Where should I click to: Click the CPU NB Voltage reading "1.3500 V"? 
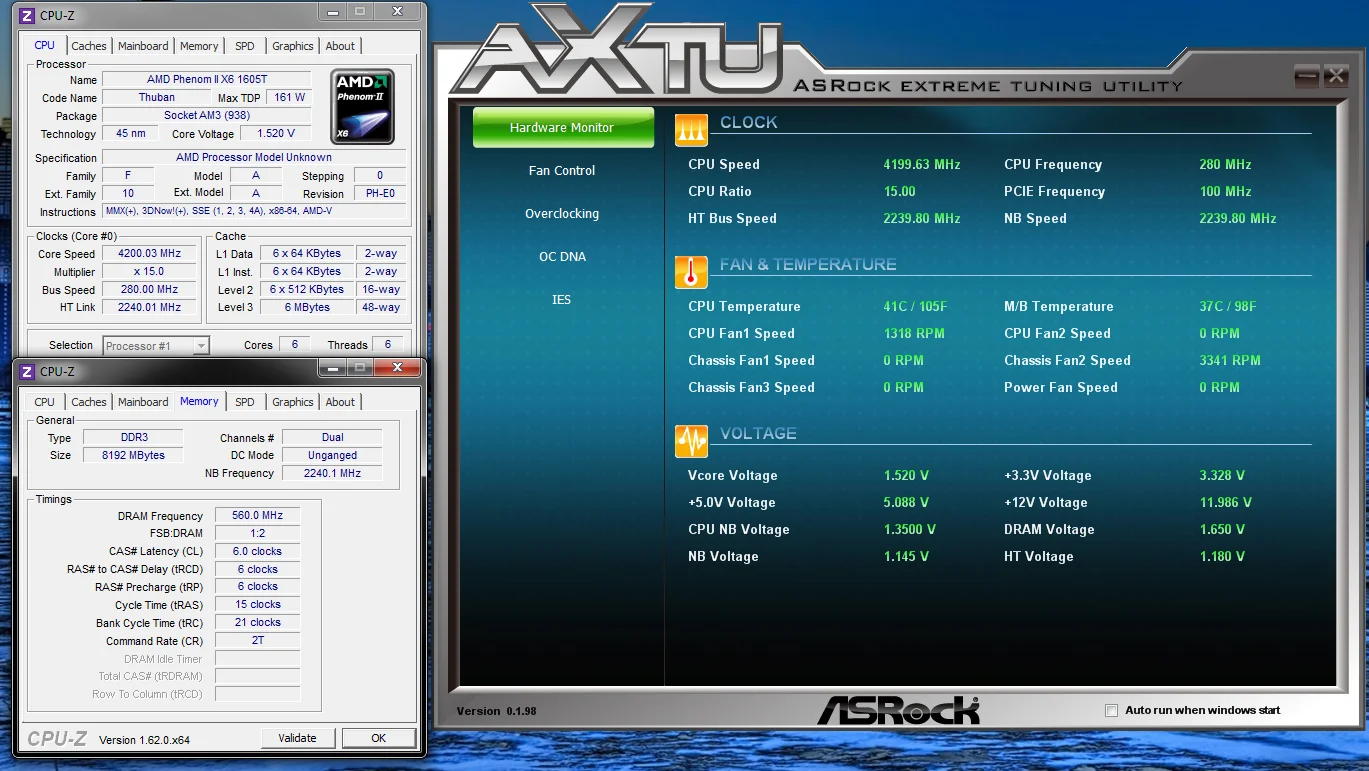pos(910,530)
